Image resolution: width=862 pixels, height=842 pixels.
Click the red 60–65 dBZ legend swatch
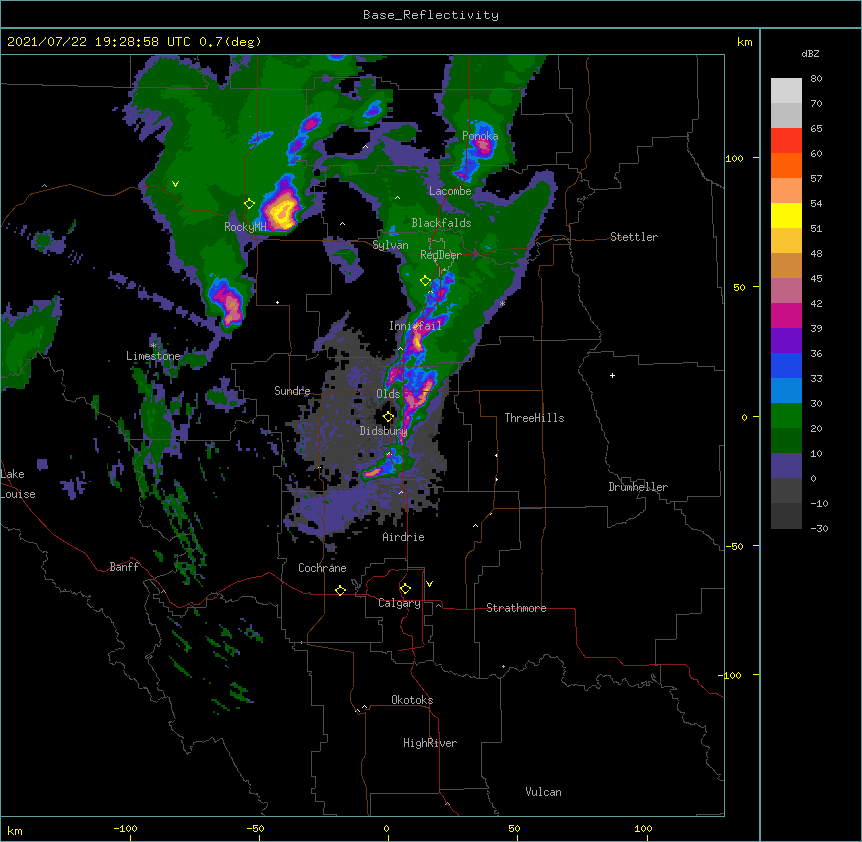coord(786,141)
